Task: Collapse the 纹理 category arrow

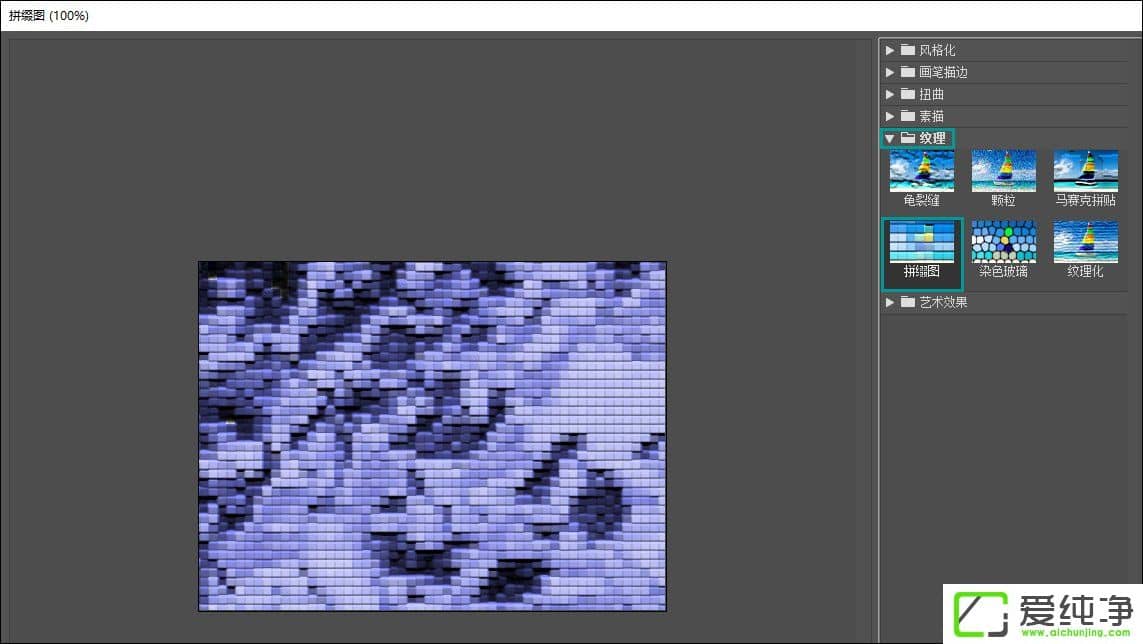Action: [x=890, y=138]
